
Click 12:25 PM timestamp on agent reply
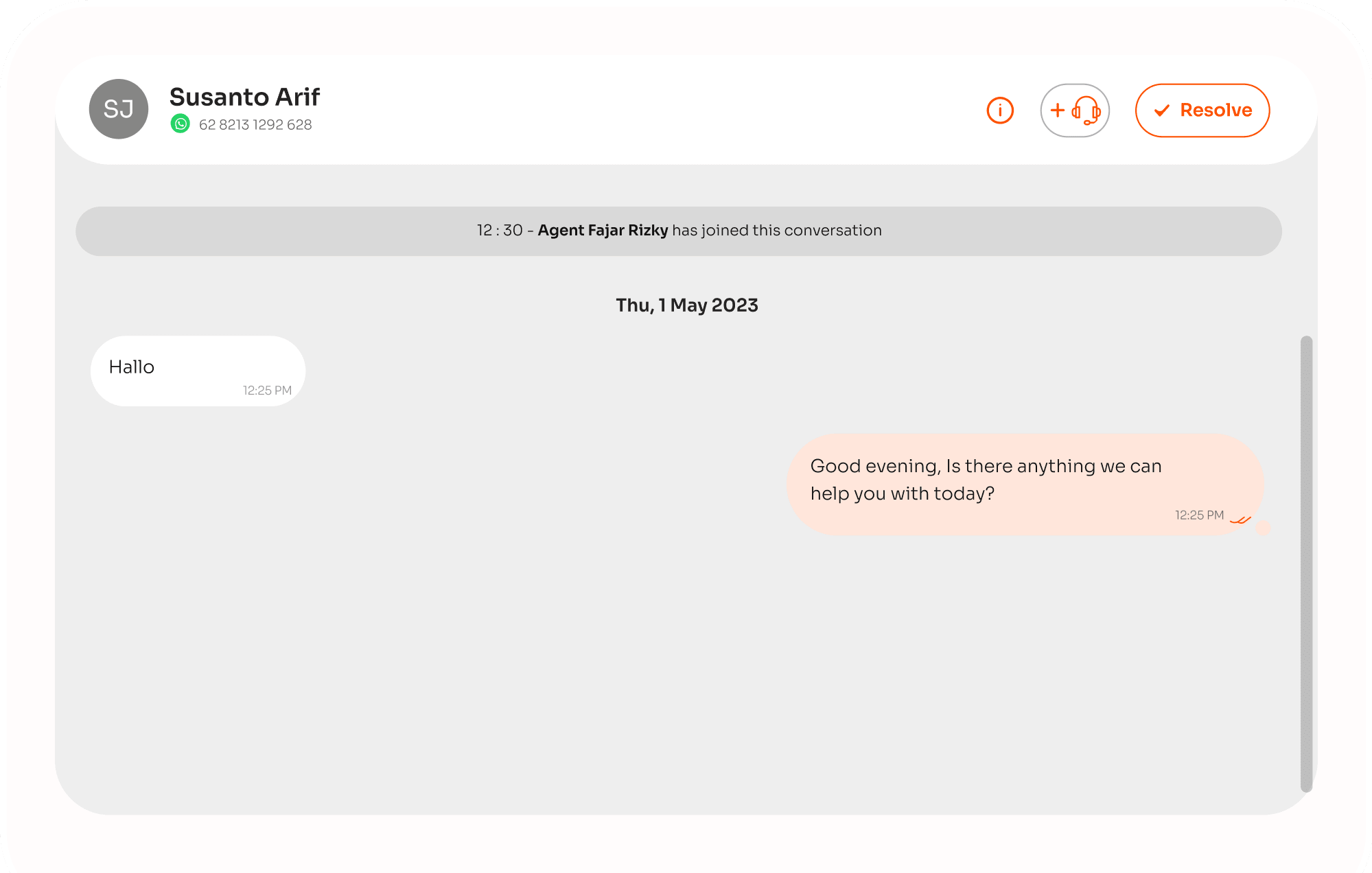click(1199, 515)
